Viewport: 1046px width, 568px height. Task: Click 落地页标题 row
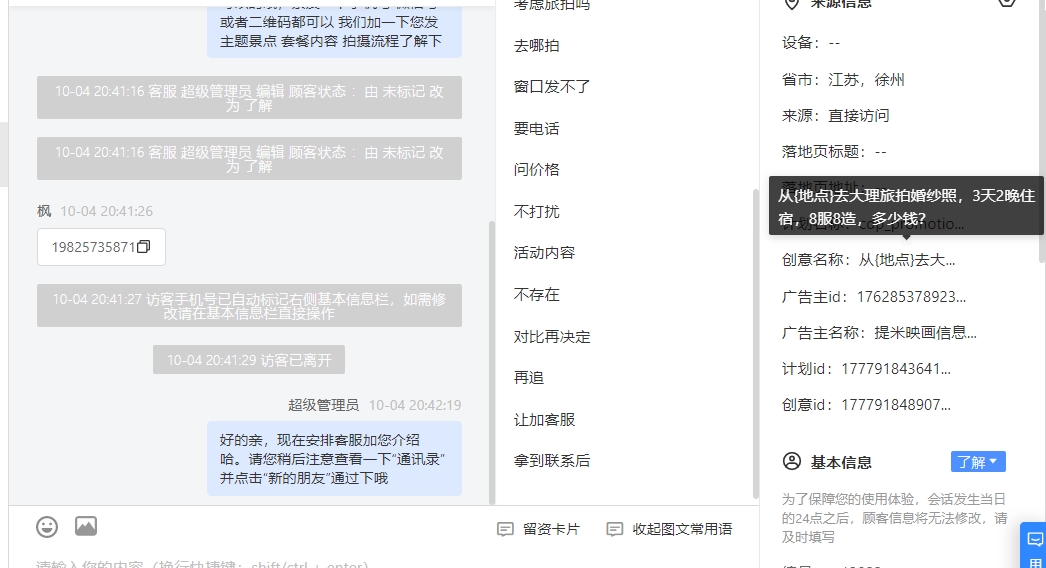pyautogui.click(x=834, y=152)
